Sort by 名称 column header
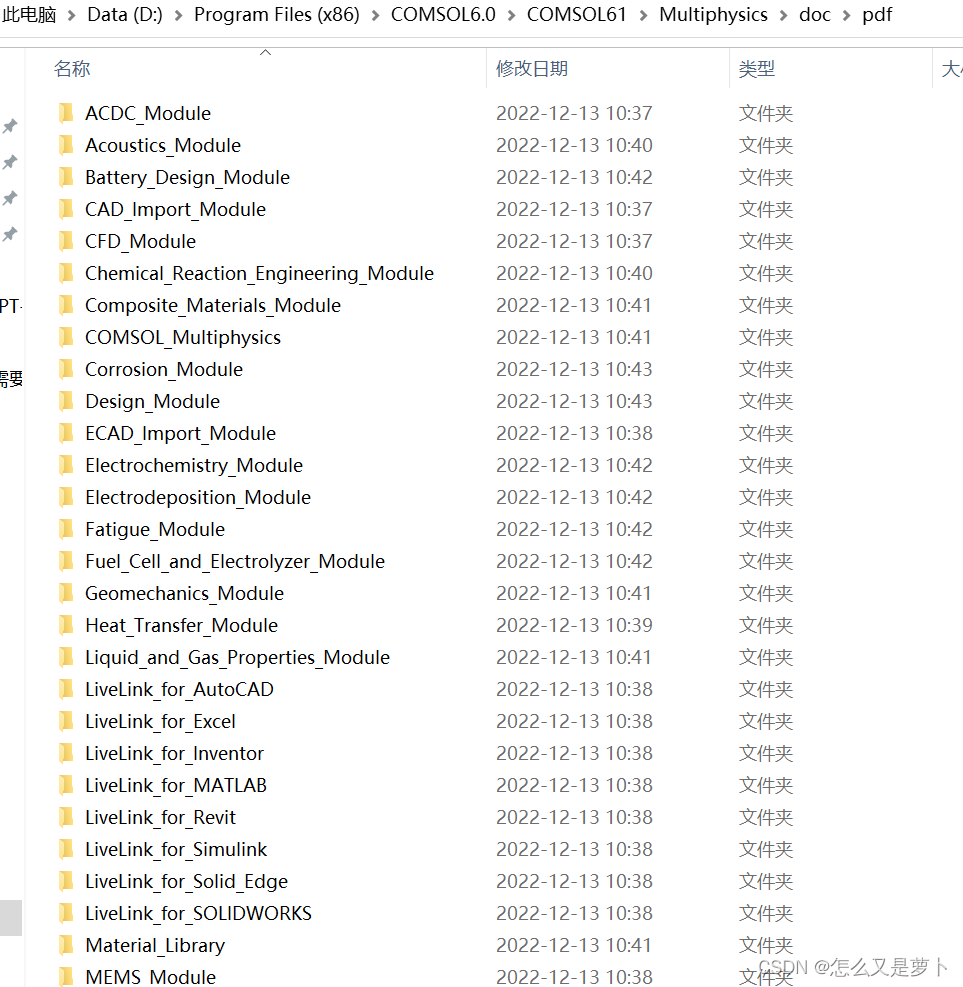 pos(72,68)
